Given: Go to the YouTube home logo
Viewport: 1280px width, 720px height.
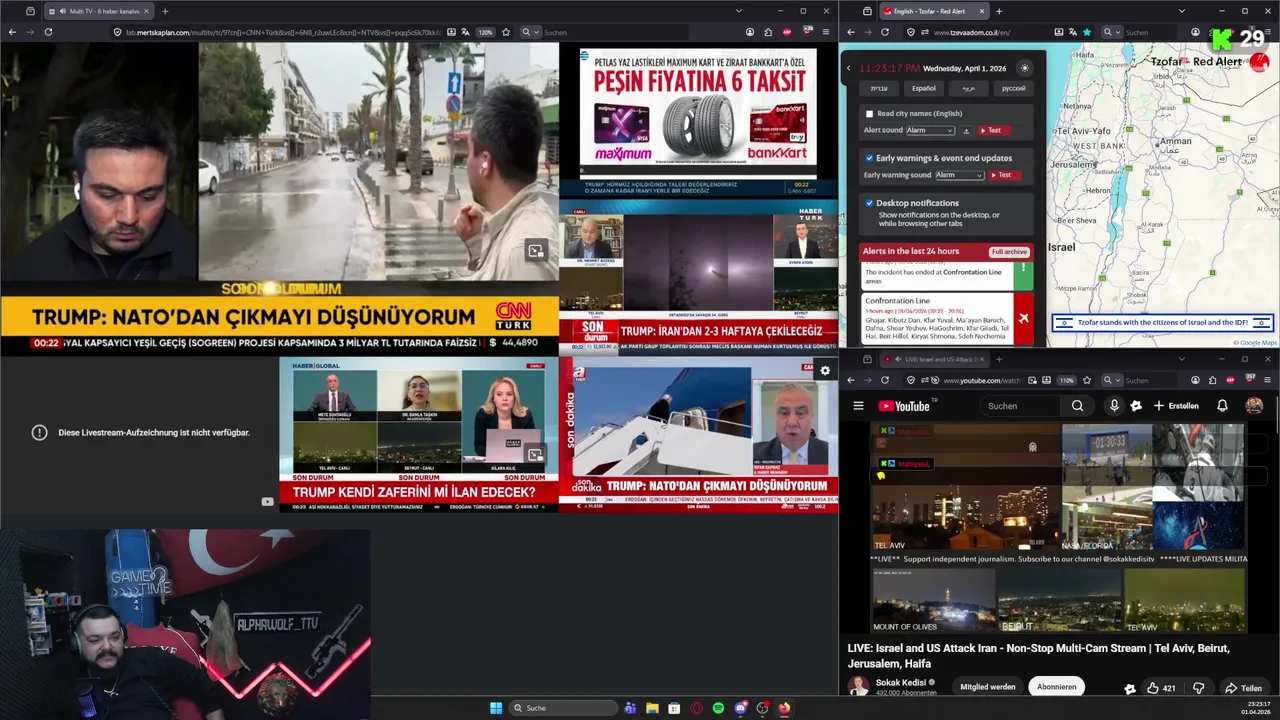Looking at the screenshot, I should (904, 406).
